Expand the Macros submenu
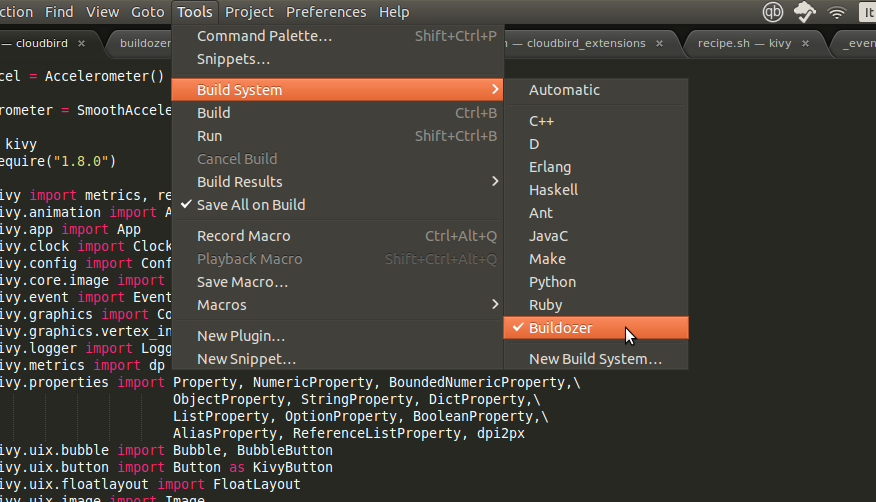The height and width of the screenshot is (502, 876). (337, 305)
